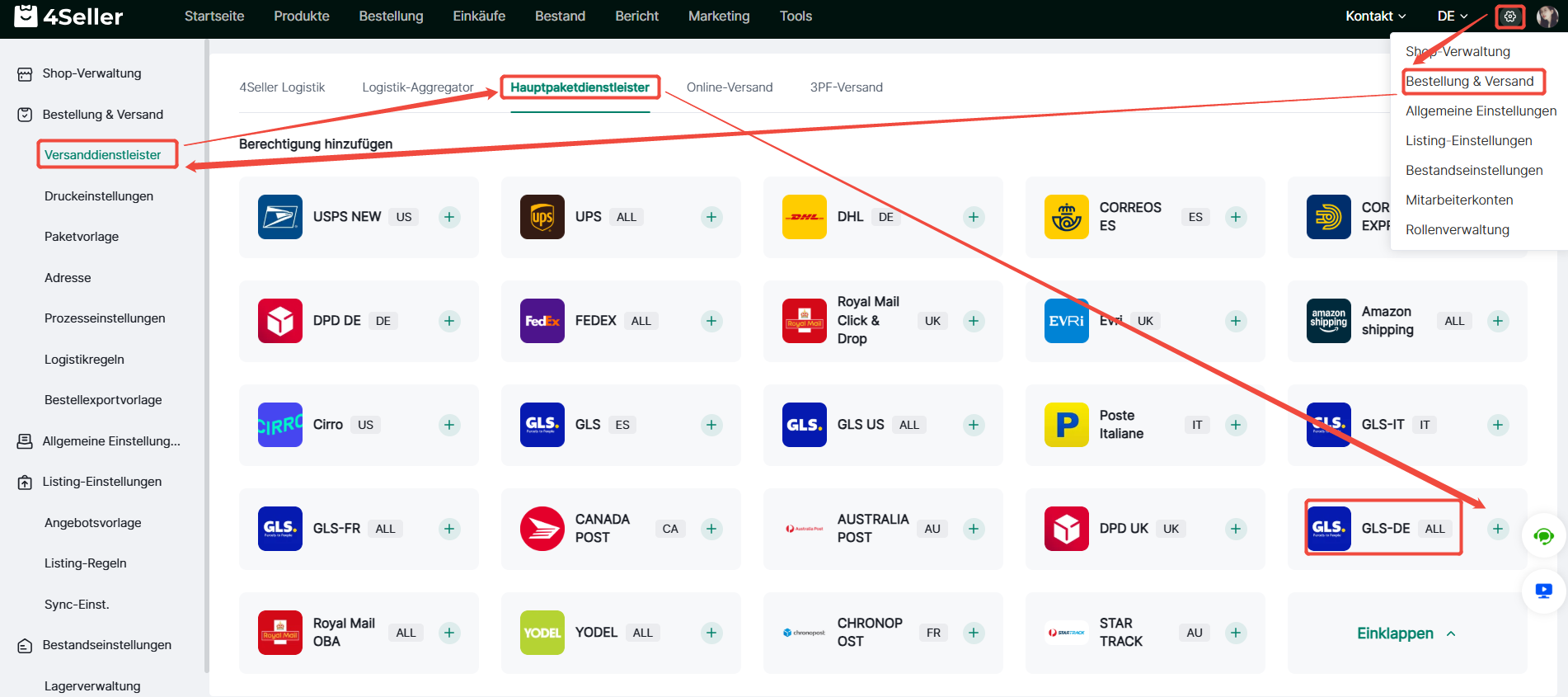Choose Rollenverwaltung in settings dropdown
1568x697 pixels.
1458,230
